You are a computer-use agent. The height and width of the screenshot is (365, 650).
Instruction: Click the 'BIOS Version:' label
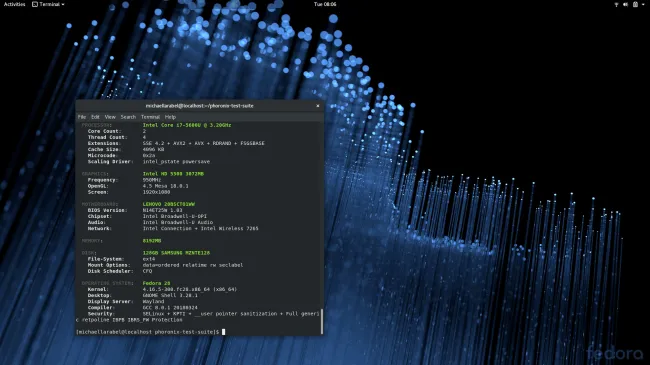(107, 210)
